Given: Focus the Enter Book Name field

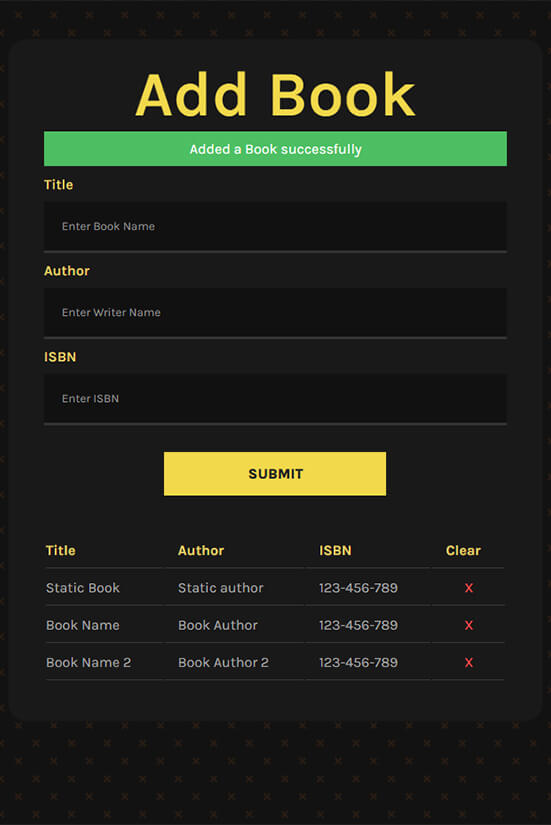Looking at the screenshot, I should pyautogui.click(x=275, y=226).
